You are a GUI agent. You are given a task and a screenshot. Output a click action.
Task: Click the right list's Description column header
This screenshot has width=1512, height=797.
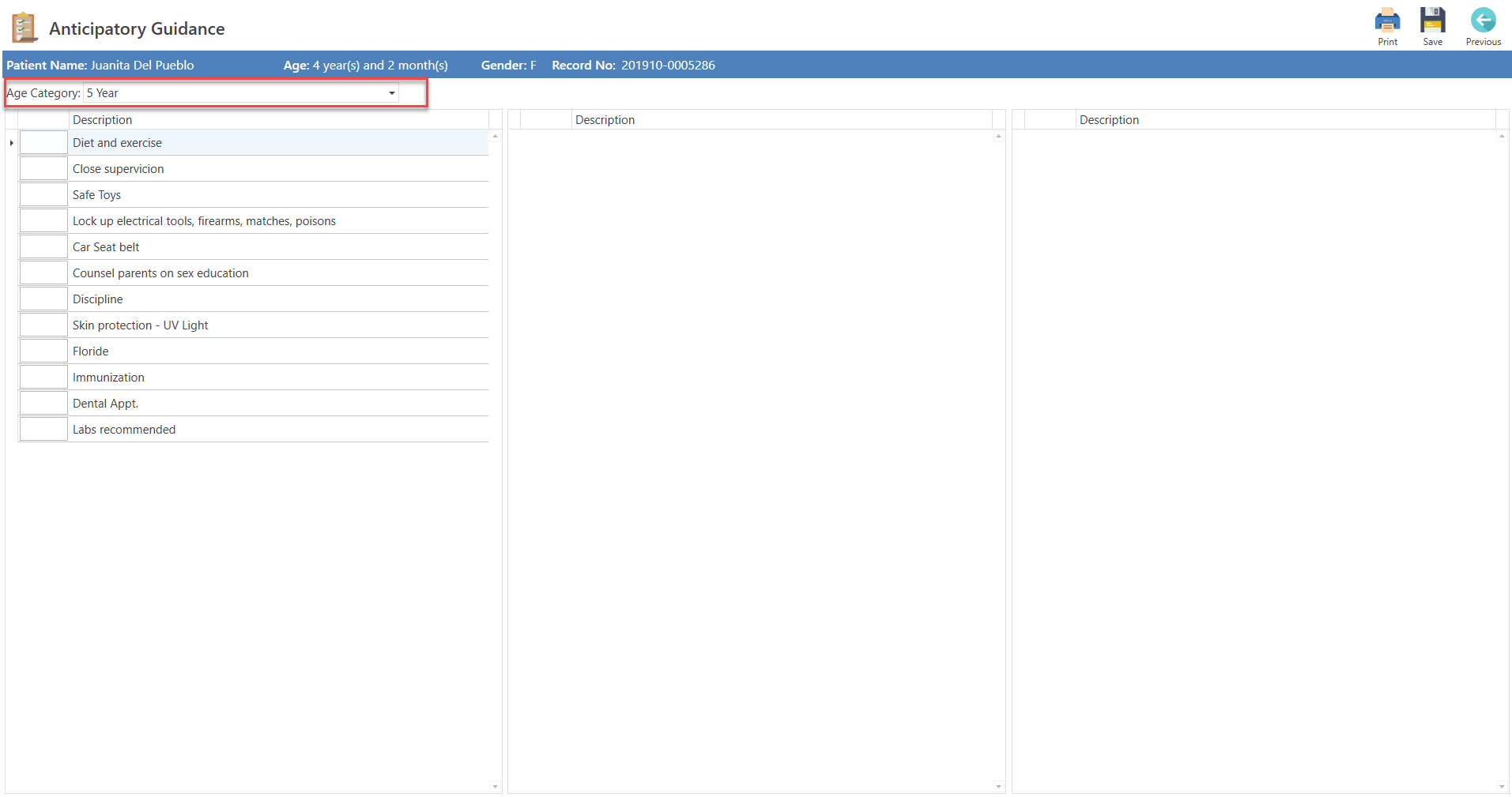1286,120
